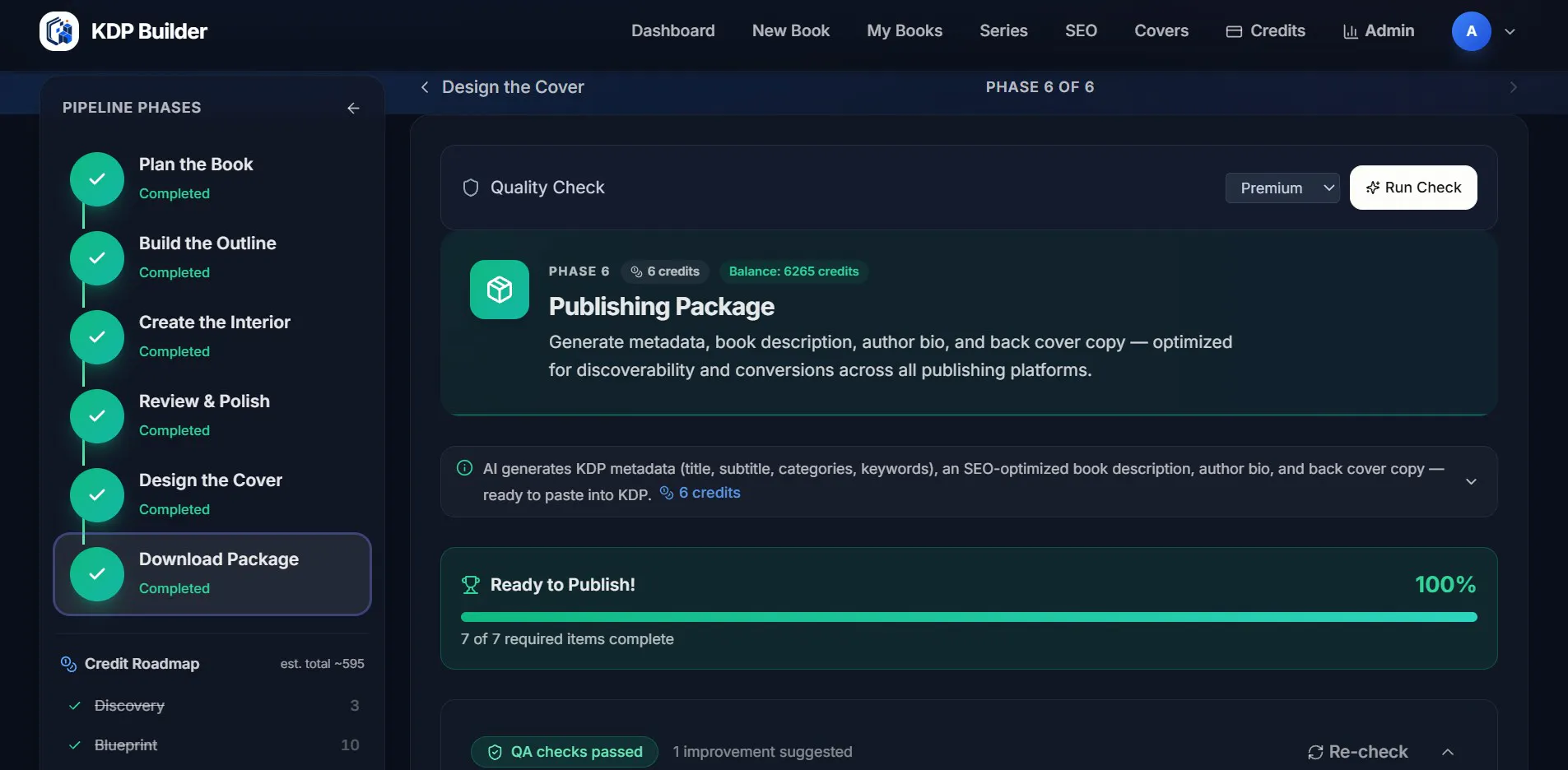This screenshot has width=1568, height=770.
Task: Click 1 improvement suggested text
Action: (x=762, y=752)
